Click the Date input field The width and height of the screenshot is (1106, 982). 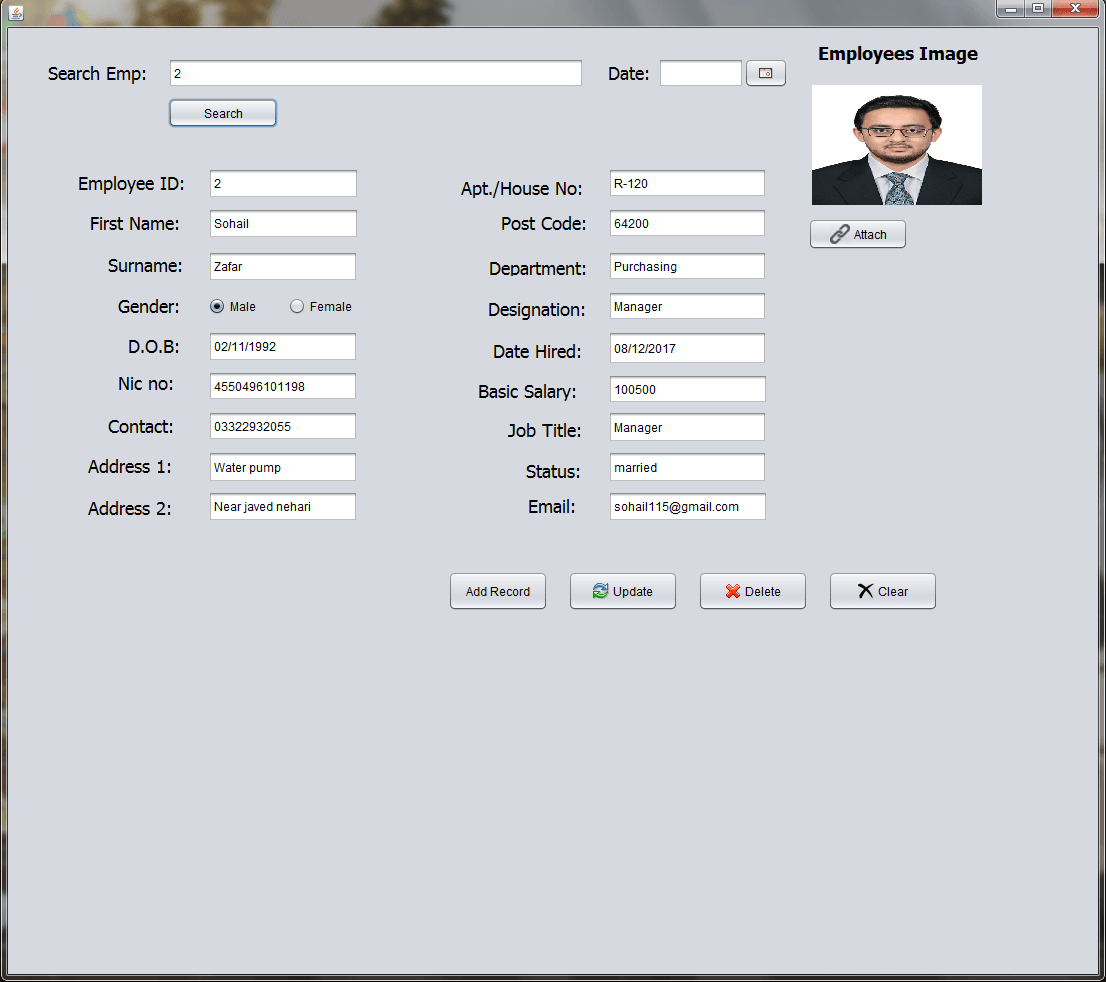[700, 73]
